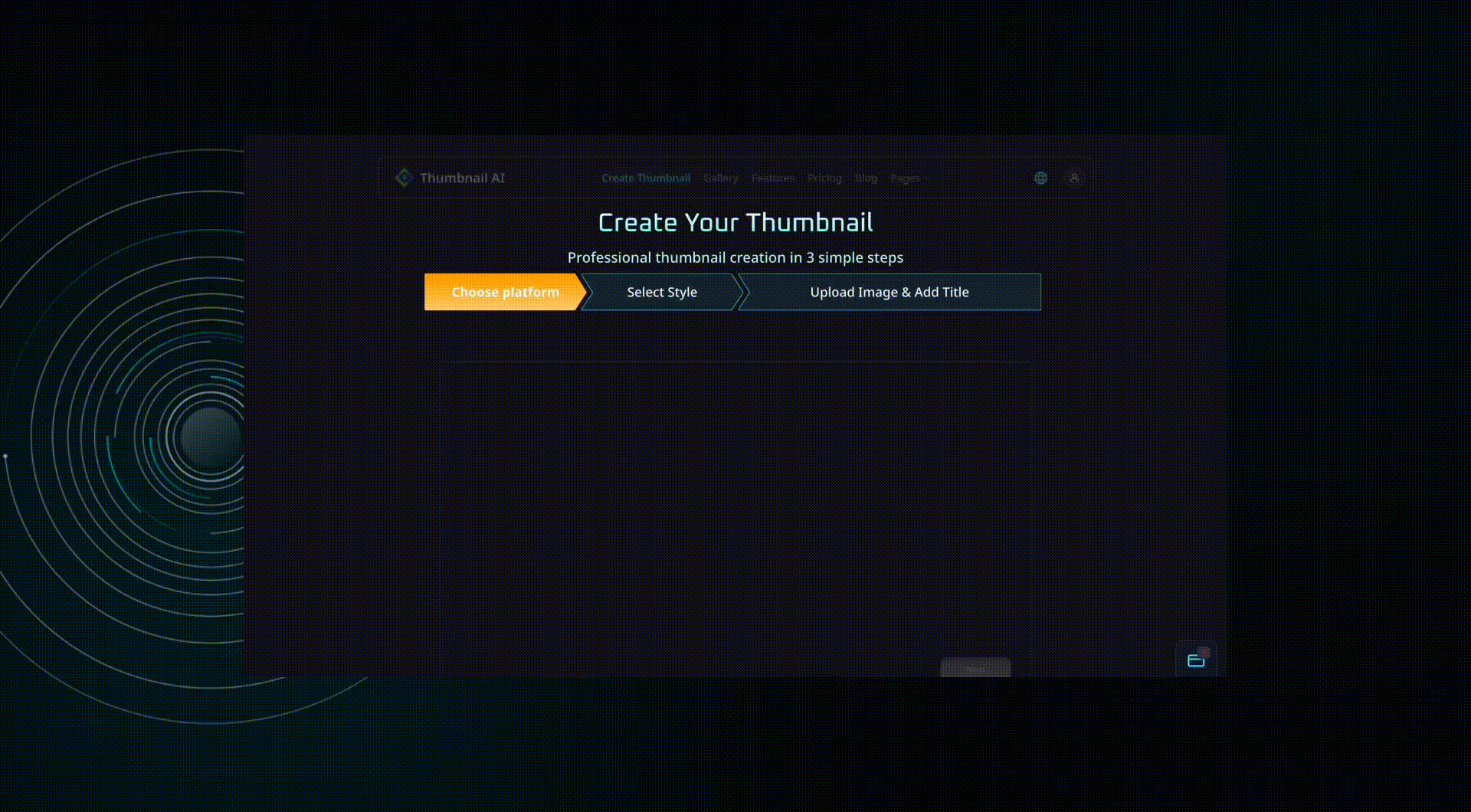Jump to Upload Image & Add Title step

(x=889, y=292)
